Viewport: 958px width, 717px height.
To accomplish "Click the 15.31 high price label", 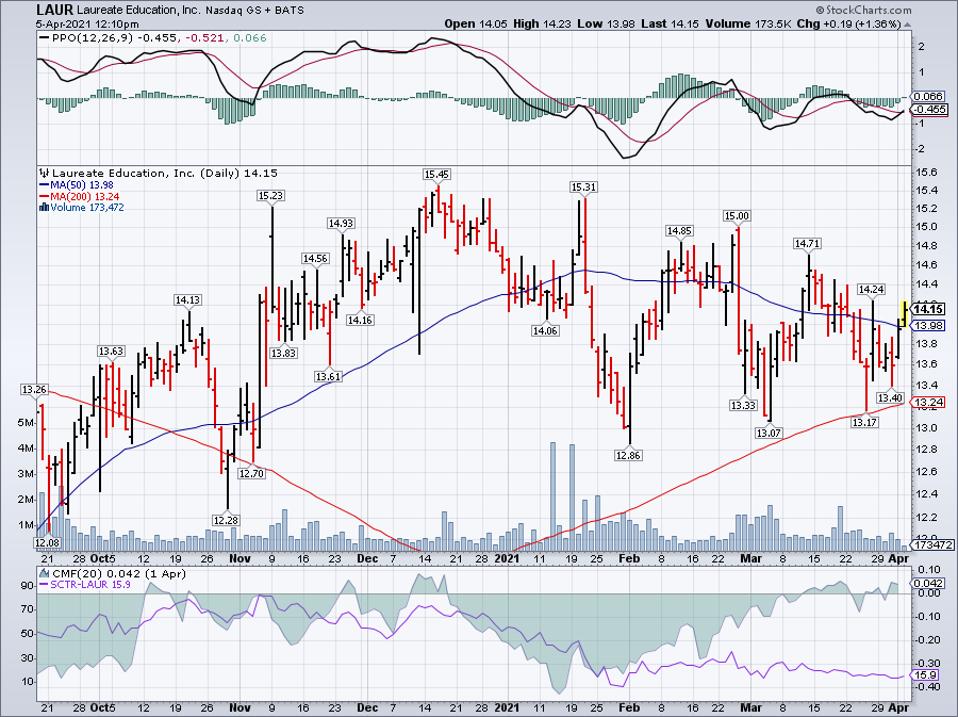I will 583,187.
